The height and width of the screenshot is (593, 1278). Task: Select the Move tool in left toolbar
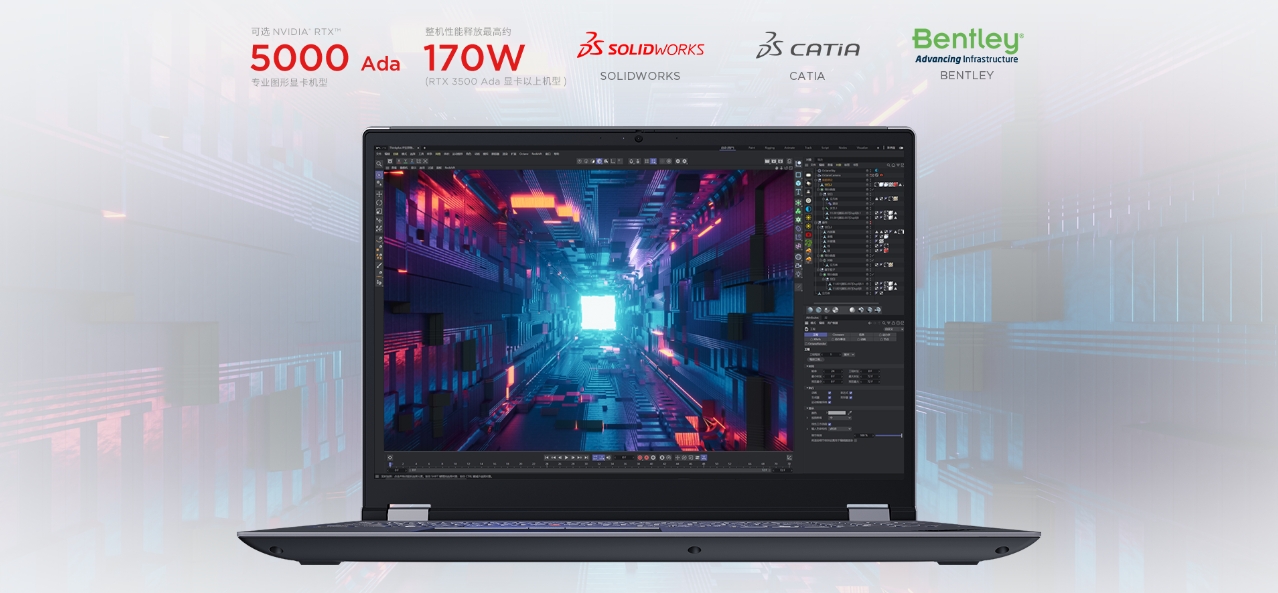[x=379, y=194]
